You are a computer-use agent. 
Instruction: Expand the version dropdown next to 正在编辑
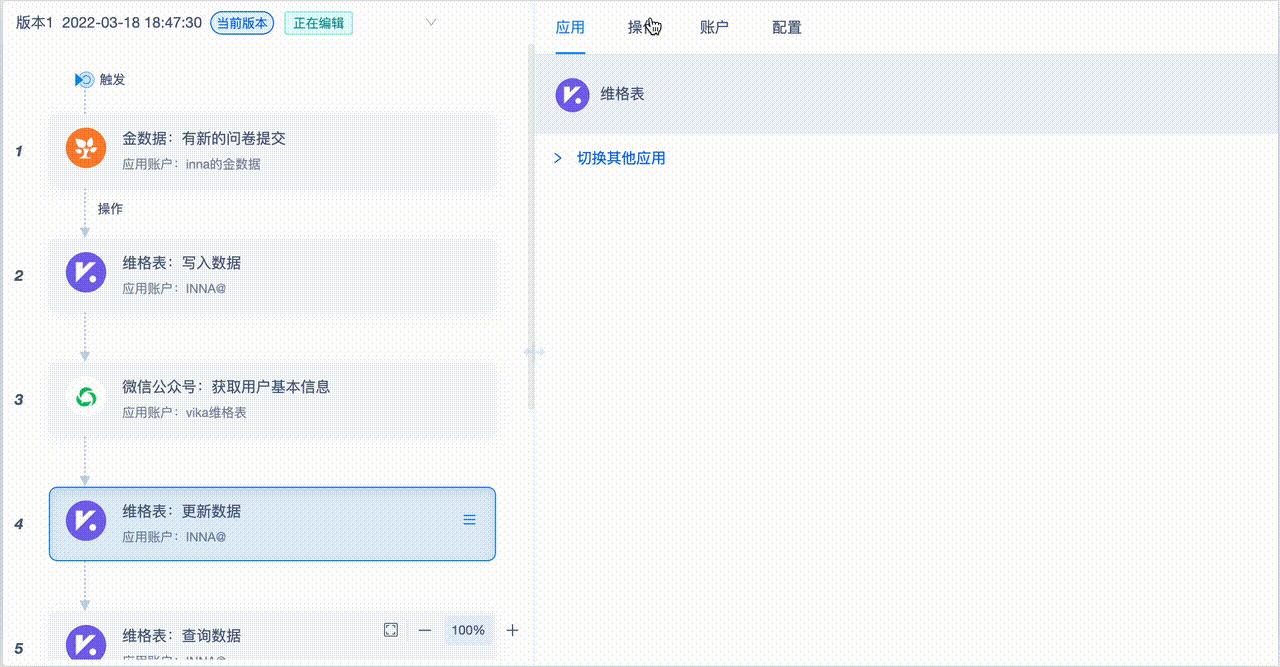coord(430,21)
